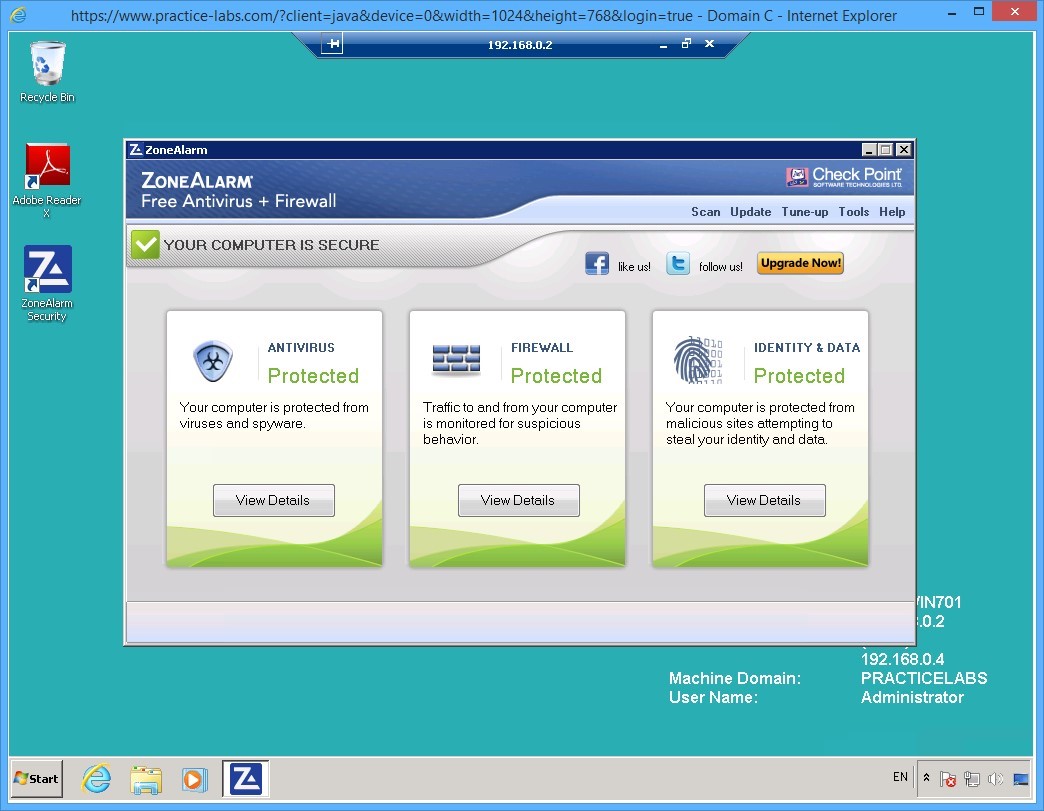1044x811 pixels.
Task: Open the ZoneAlarm Security desktop shortcut
Action: (x=46, y=270)
